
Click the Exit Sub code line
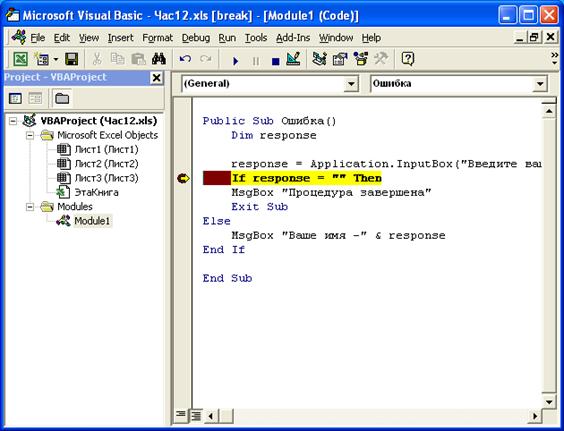(x=260, y=207)
